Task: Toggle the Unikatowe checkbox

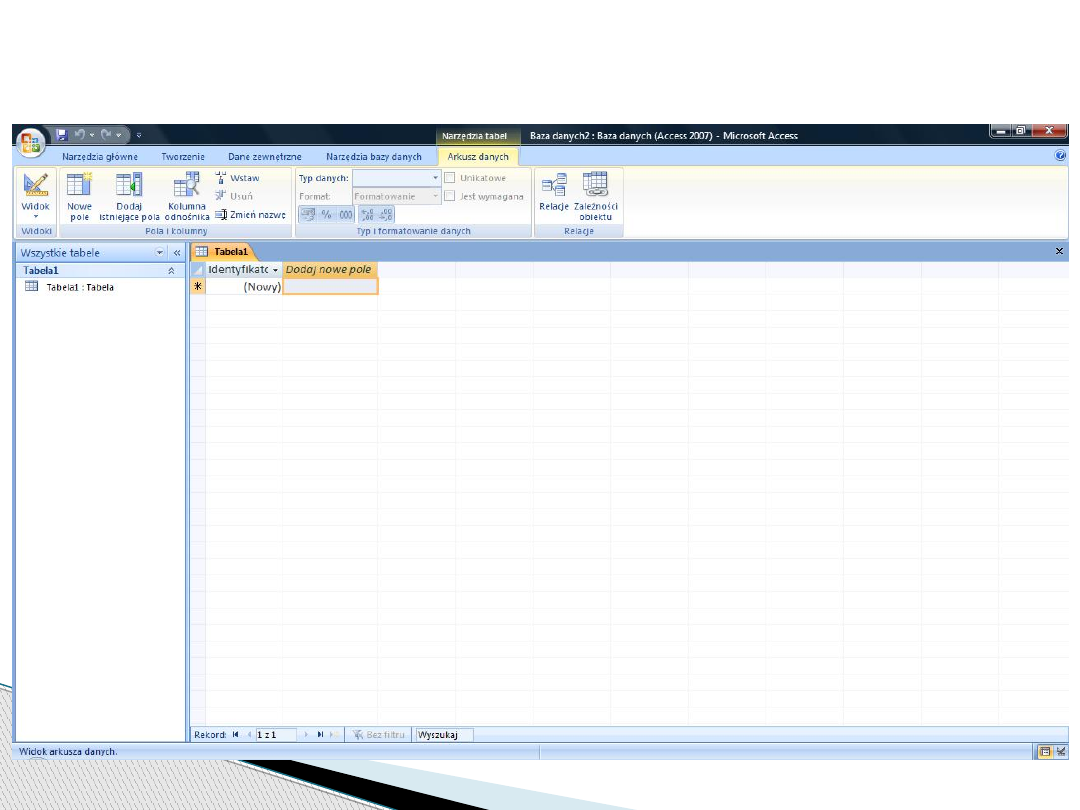Action: pyautogui.click(x=450, y=178)
